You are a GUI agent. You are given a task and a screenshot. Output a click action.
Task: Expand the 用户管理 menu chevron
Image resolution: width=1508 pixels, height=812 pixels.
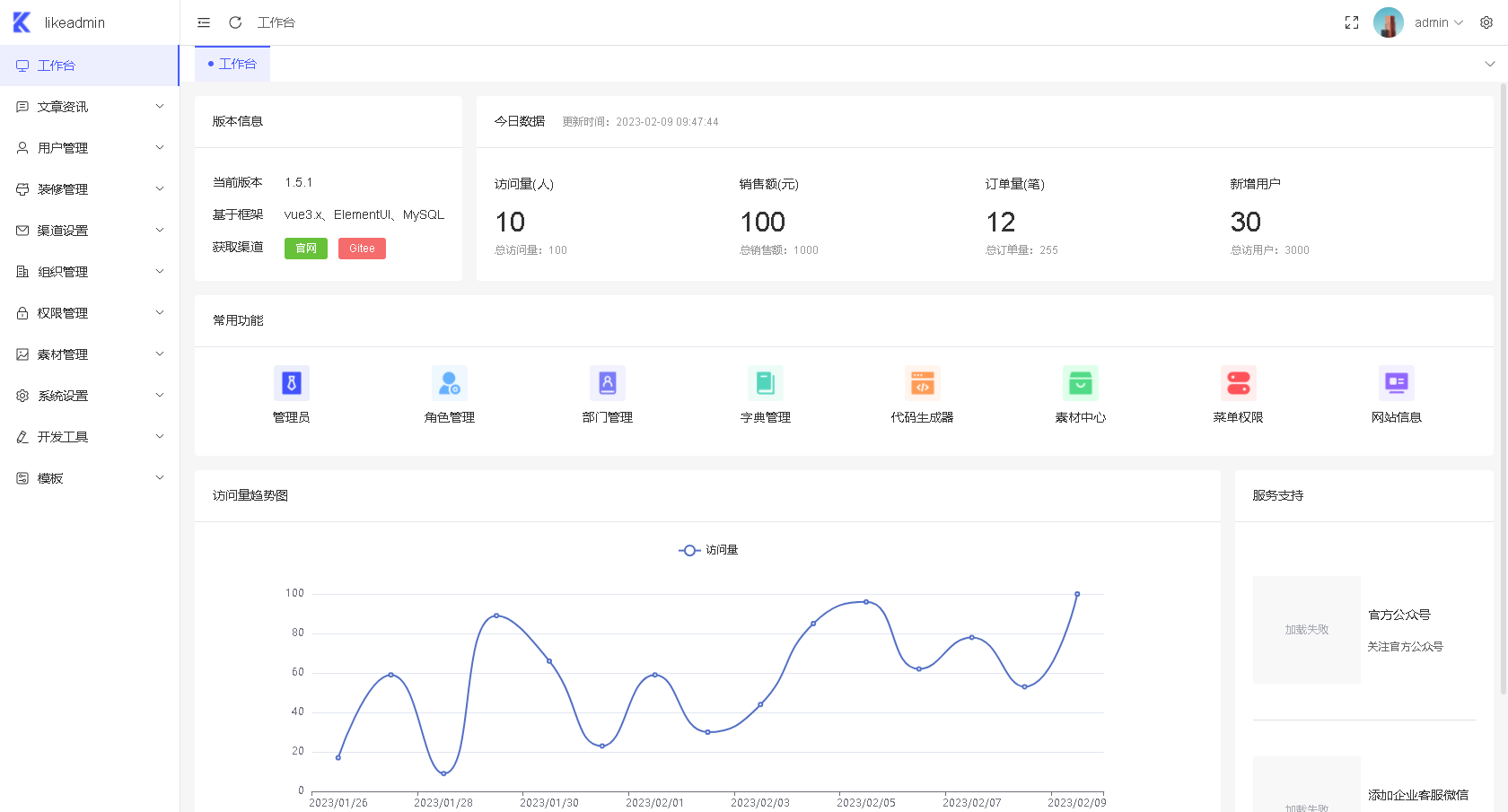[160, 148]
